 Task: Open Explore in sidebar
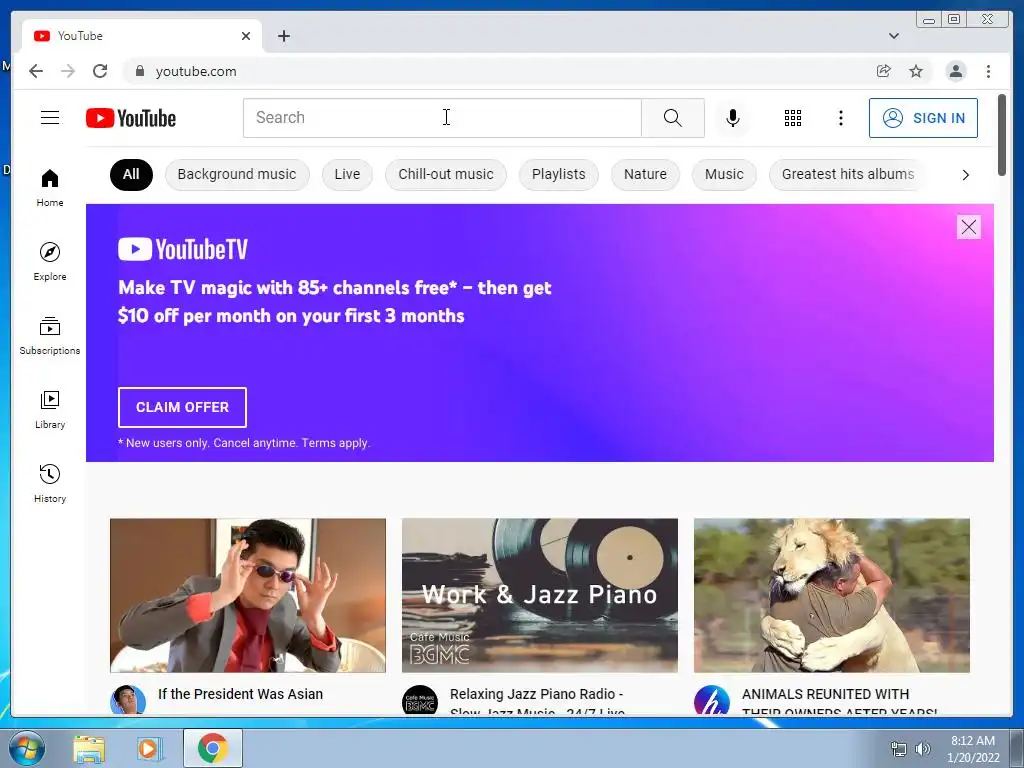[x=50, y=261]
